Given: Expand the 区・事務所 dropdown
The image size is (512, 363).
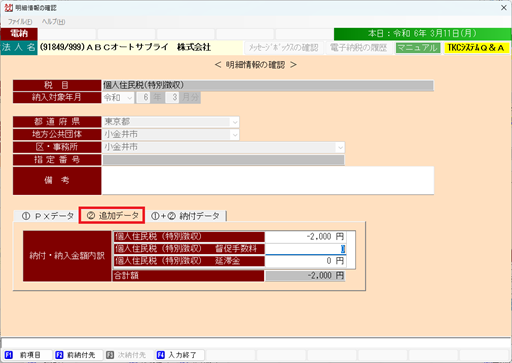Looking at the screenshot, I should [340, 147].
